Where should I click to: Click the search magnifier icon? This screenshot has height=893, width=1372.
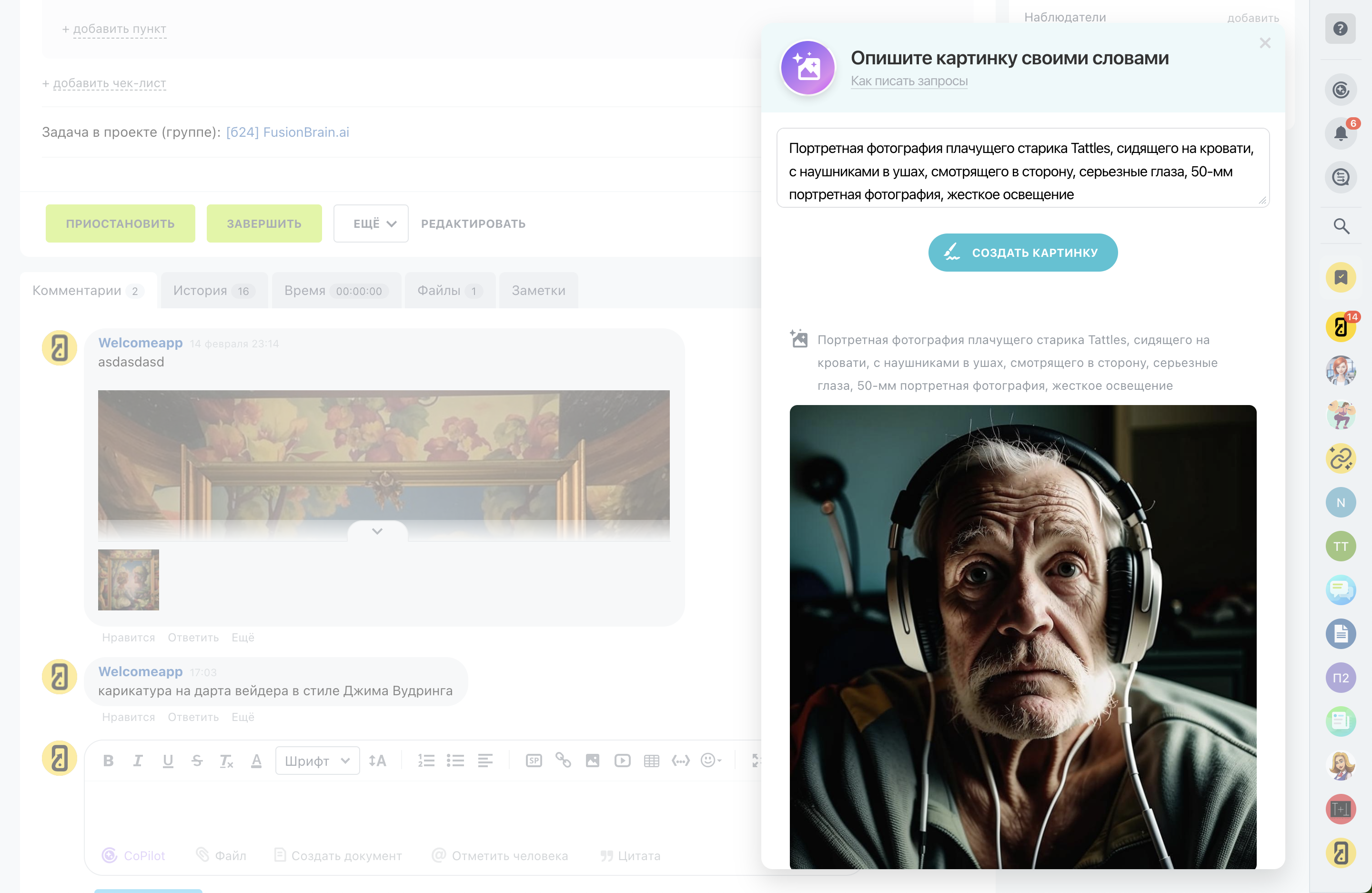(x=1341, y=226)
